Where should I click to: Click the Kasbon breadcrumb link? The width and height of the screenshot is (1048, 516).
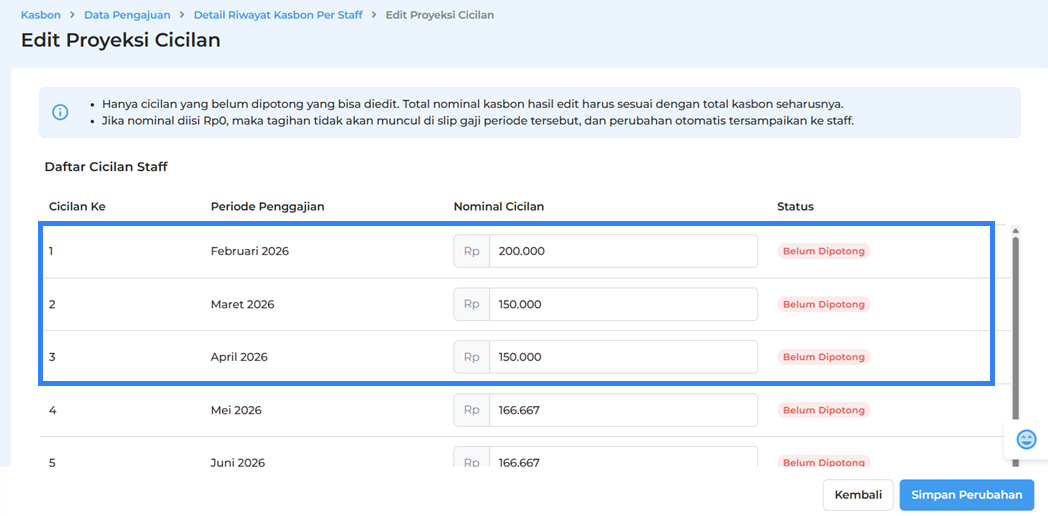(41, 15)
